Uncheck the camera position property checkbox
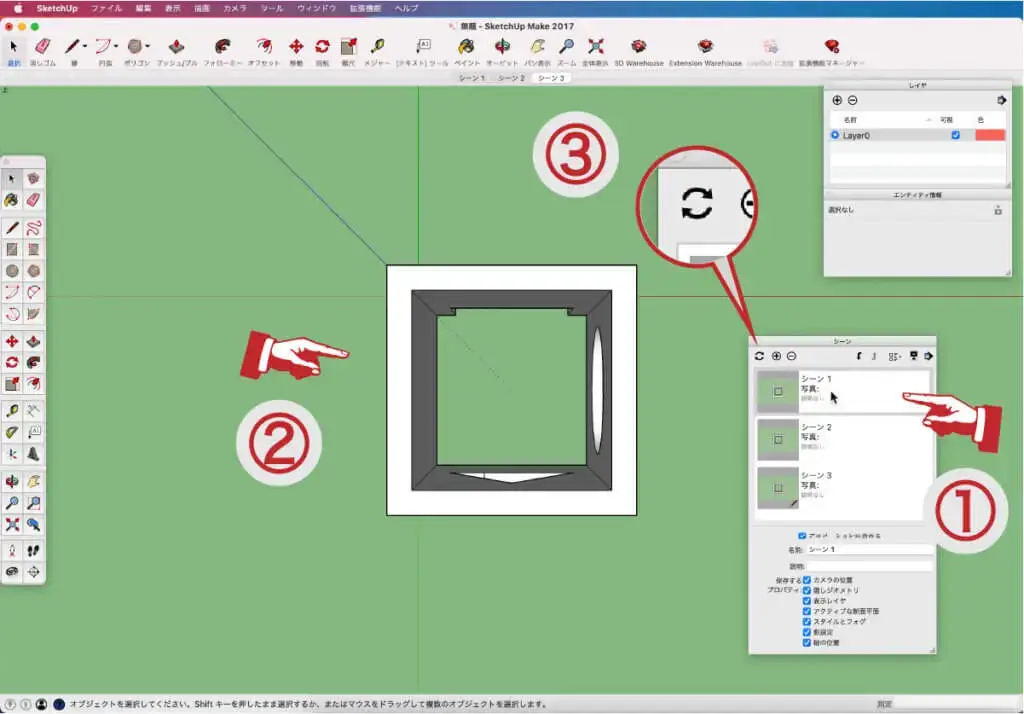 tap(807, 580)
